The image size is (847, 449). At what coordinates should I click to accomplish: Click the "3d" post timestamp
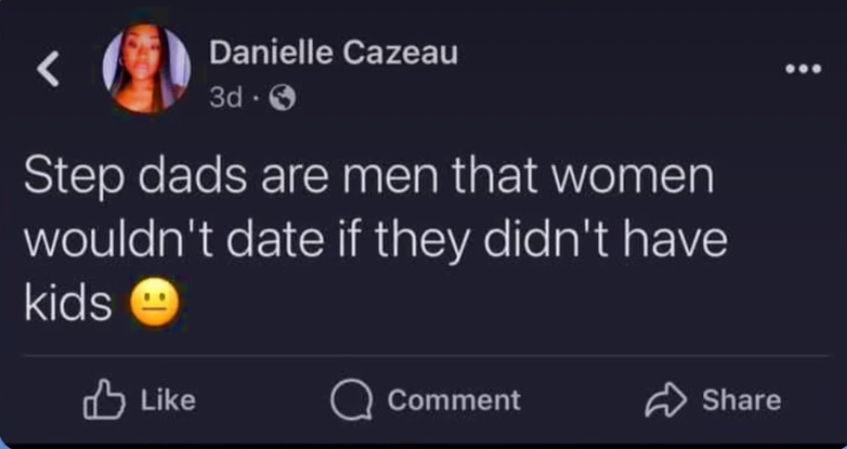click(x=225, y=98)
